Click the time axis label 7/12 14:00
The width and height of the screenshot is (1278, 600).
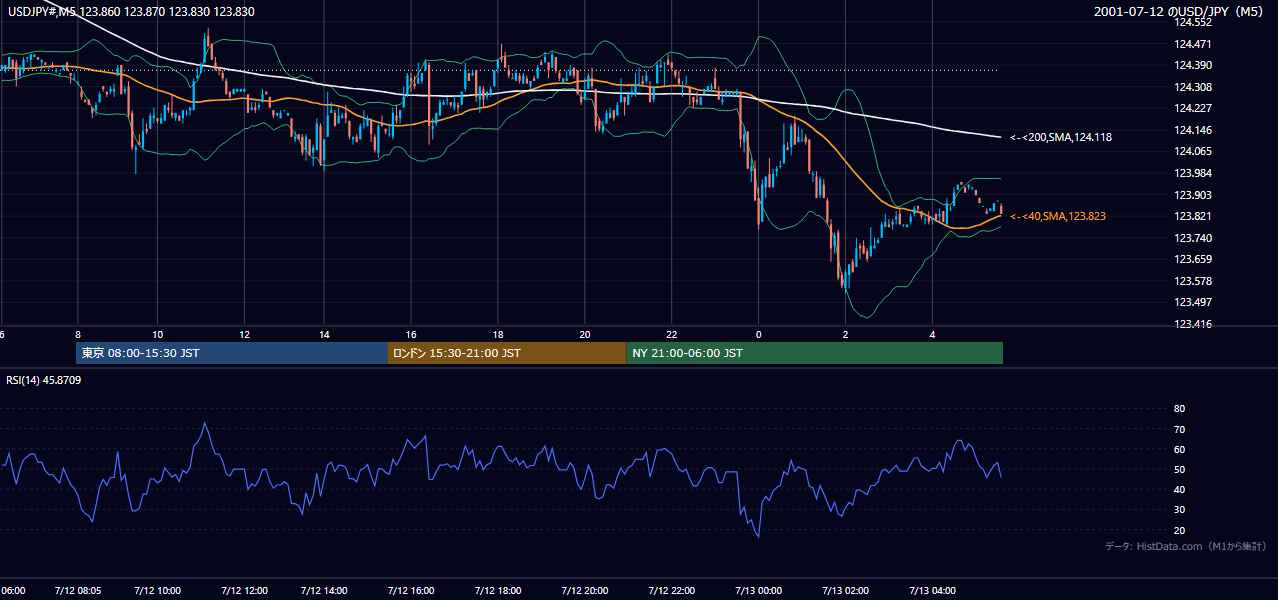point(324,590)
